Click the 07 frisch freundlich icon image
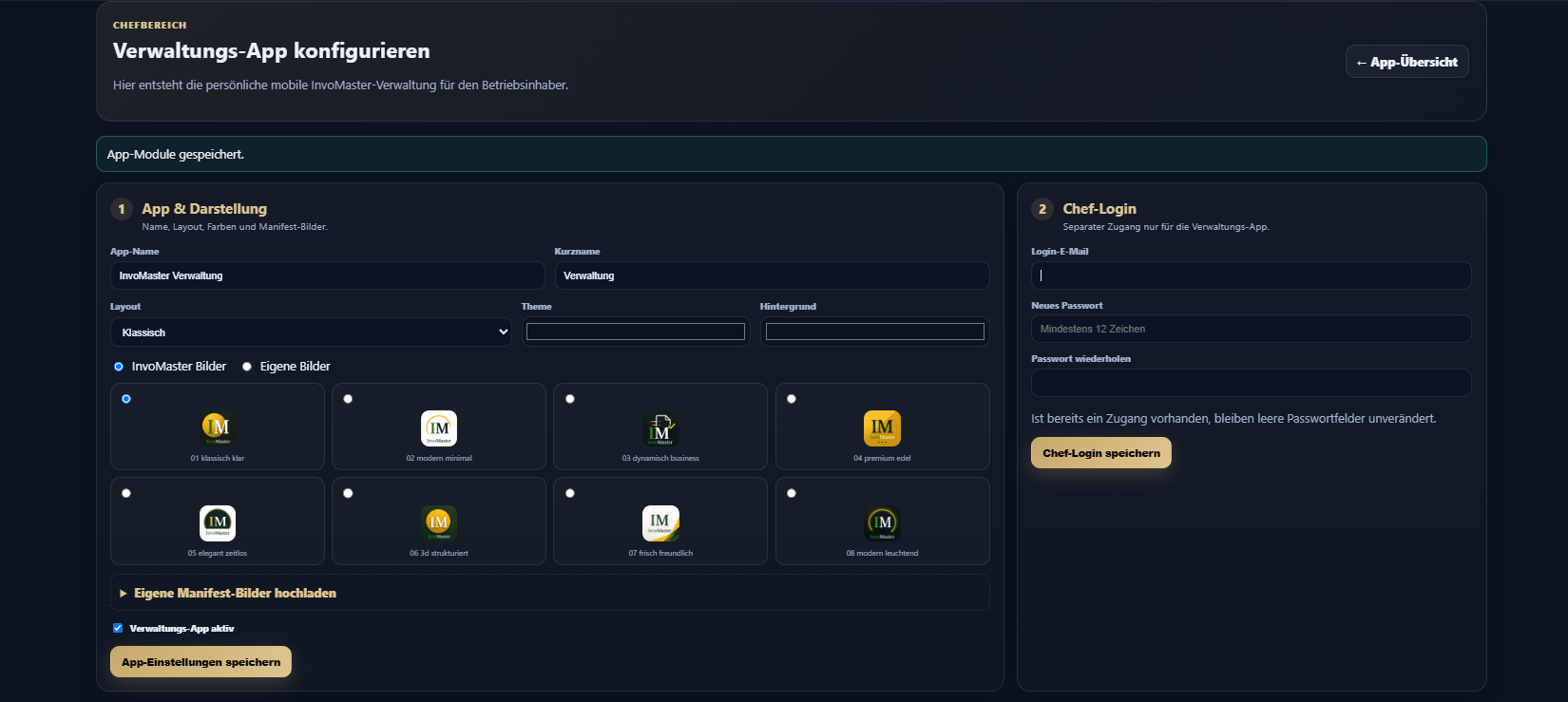The image size is (1568, 702). click(x=660, y=522)
